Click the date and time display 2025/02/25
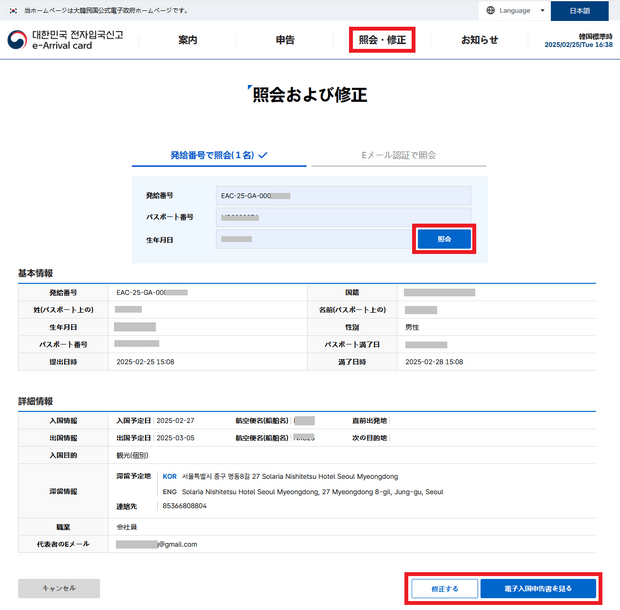 click(x=578, y=45)
